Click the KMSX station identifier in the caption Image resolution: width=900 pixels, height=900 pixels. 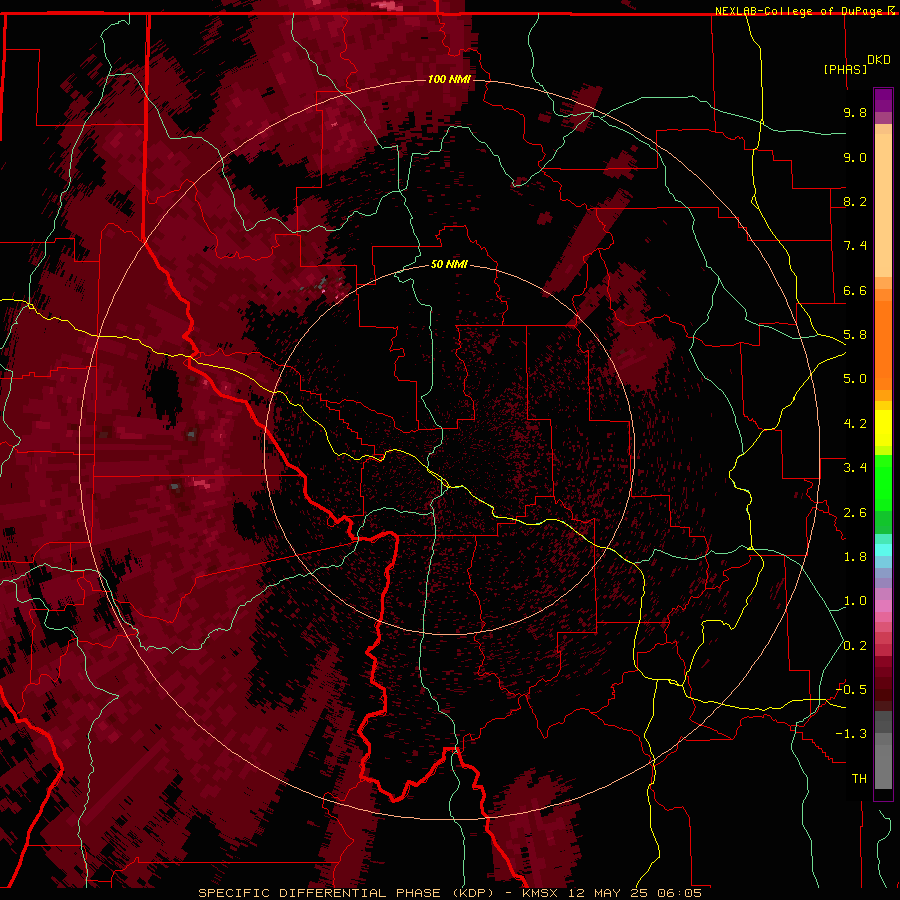point(542,893)
